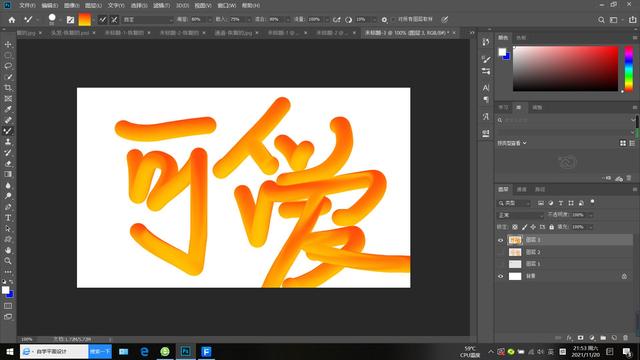The height and width of the screenshot is (360, 640).
Task: Toggle load brush after each stroke
Action: 102,20
